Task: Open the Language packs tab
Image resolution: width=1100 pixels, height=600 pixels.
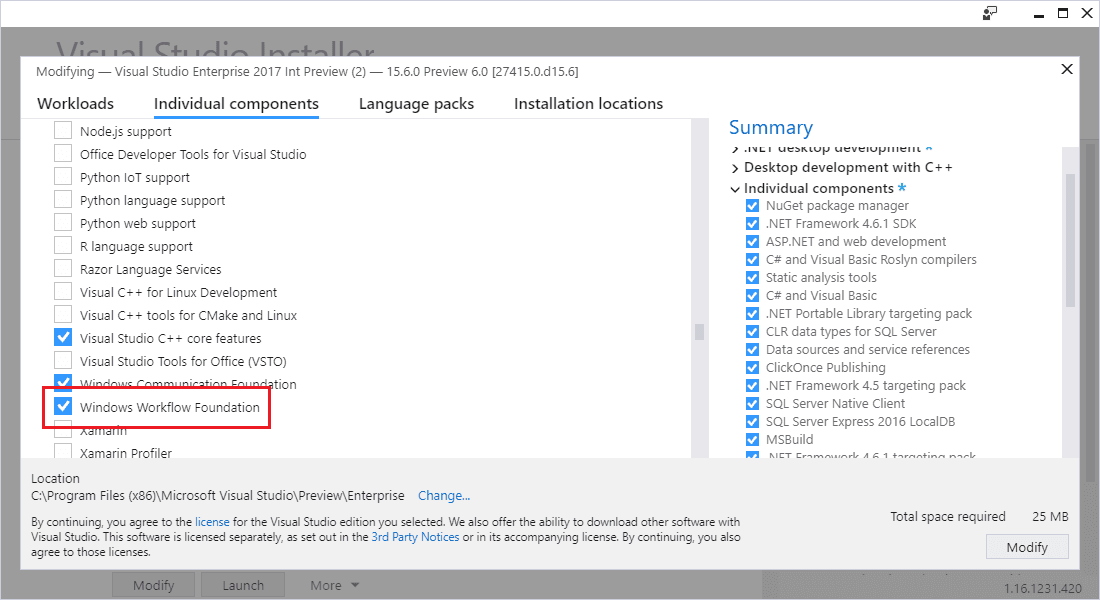Action: 416,104
